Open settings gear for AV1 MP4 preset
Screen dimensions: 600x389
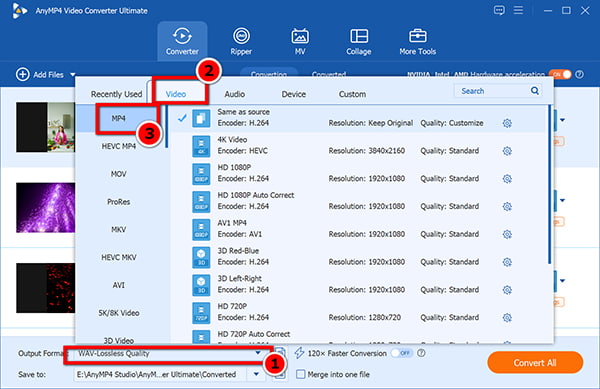coord(507,234)
